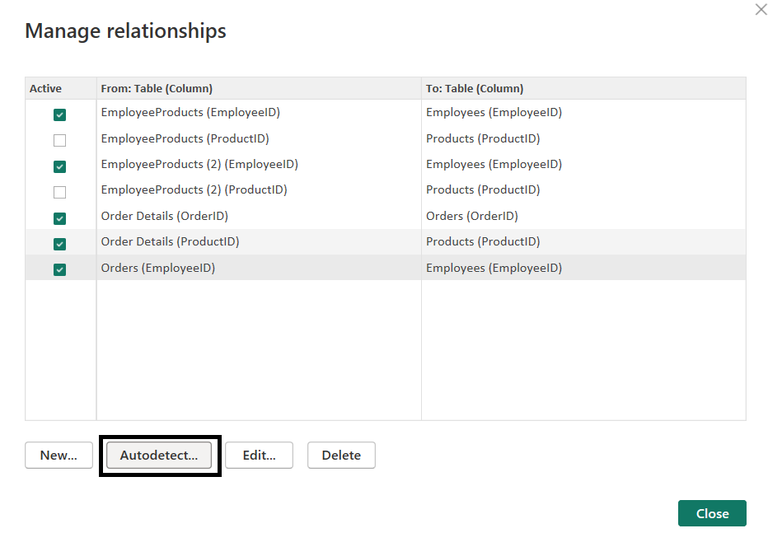Viewport: 768px width, 547px height.
Task: Click the From: Table (Column) header
Action: tap(157, 89)
